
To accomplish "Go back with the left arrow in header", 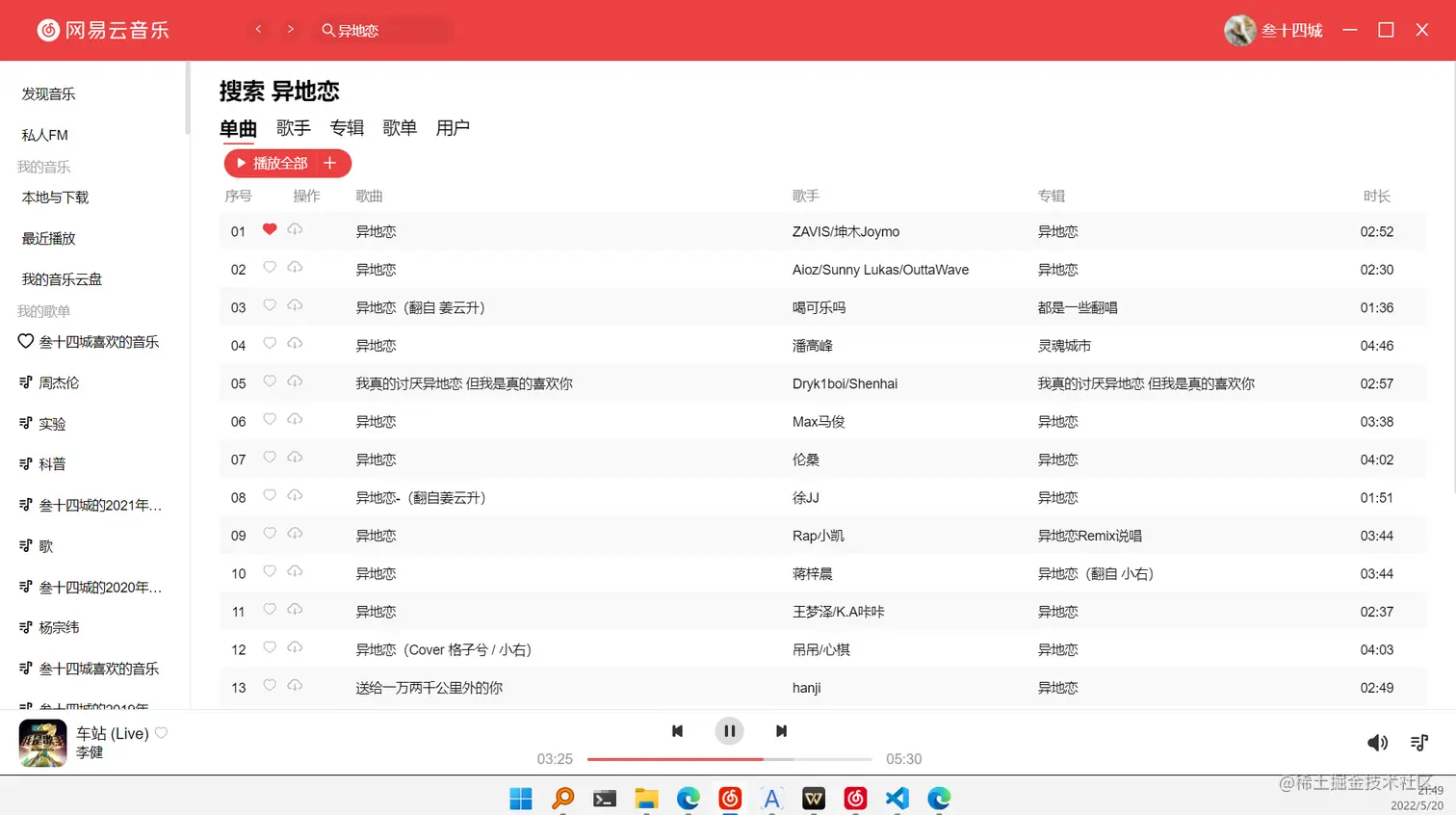I will pyautogui.click(x=258, y=30).
